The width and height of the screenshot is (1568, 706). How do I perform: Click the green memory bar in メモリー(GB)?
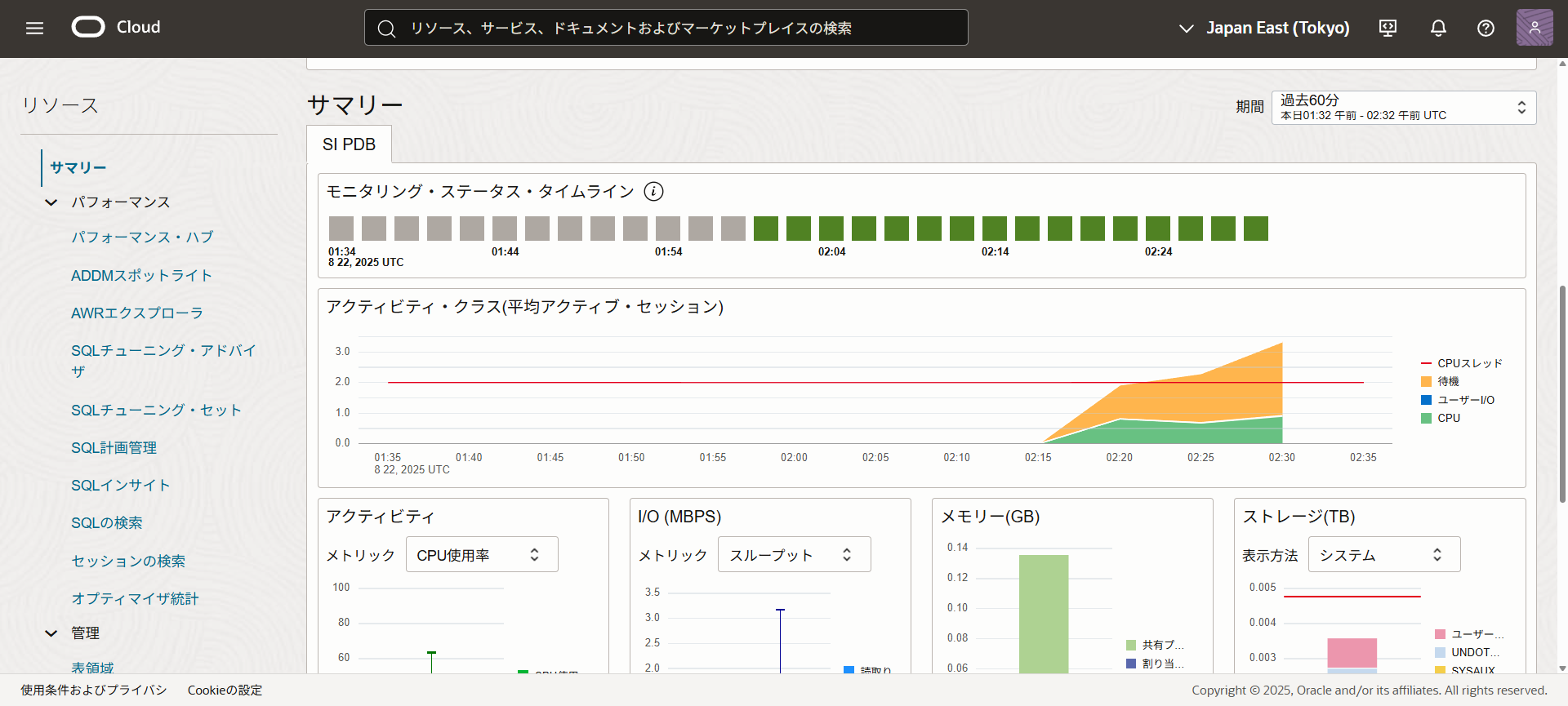coord(1044,614)
